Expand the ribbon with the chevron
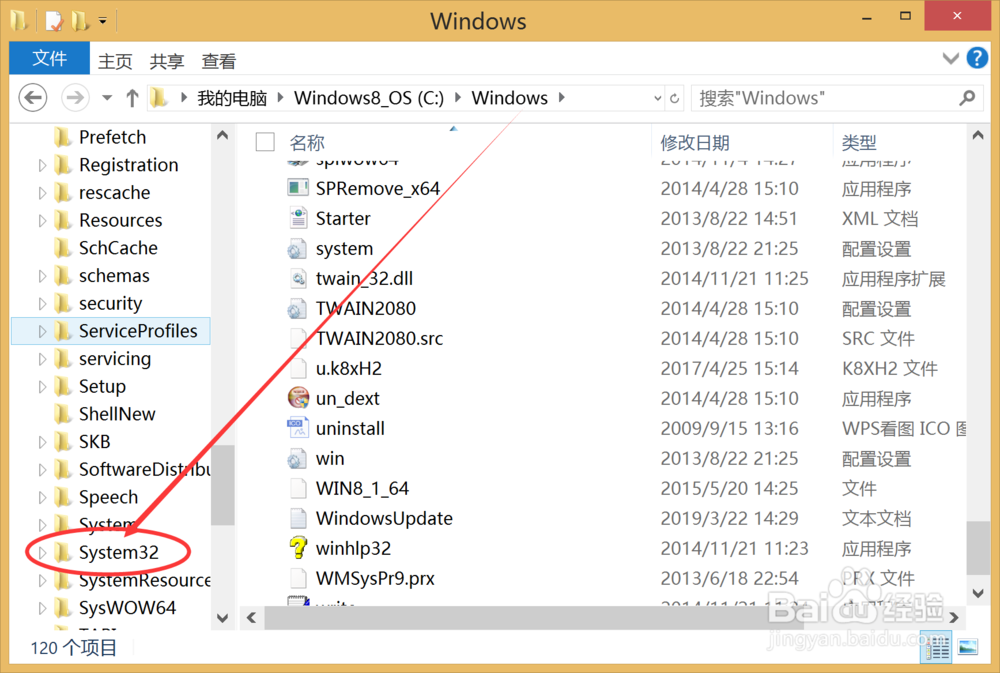The image size is (1000, 673). pos(950,59)
